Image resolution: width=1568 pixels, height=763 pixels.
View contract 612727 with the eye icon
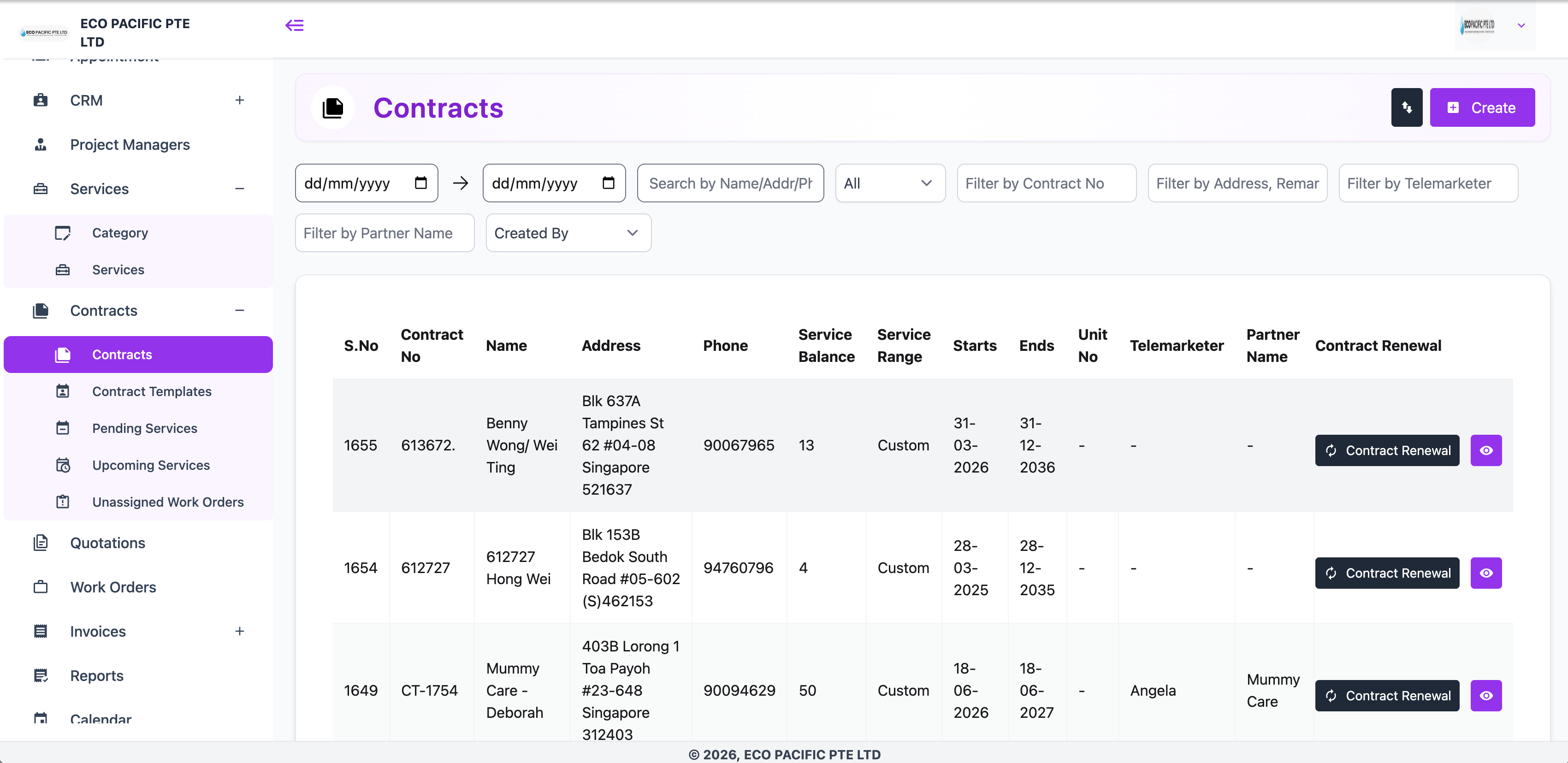point(1486,573)
